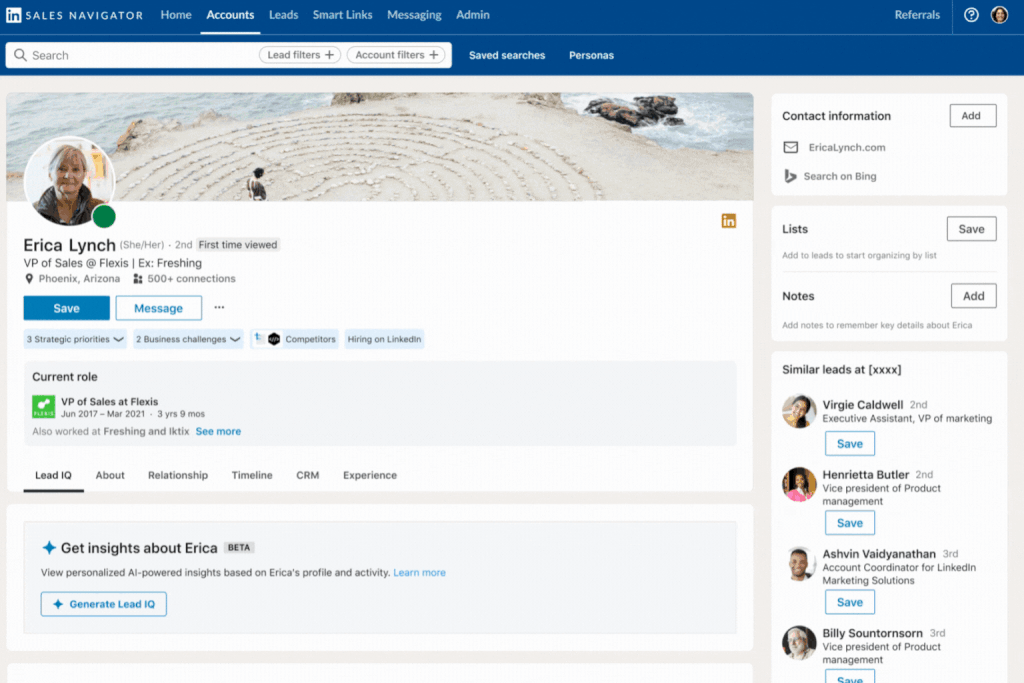Open the three-dot more actions menu
Viewport: 1024px width, 683px height.
tap(219, 308)
